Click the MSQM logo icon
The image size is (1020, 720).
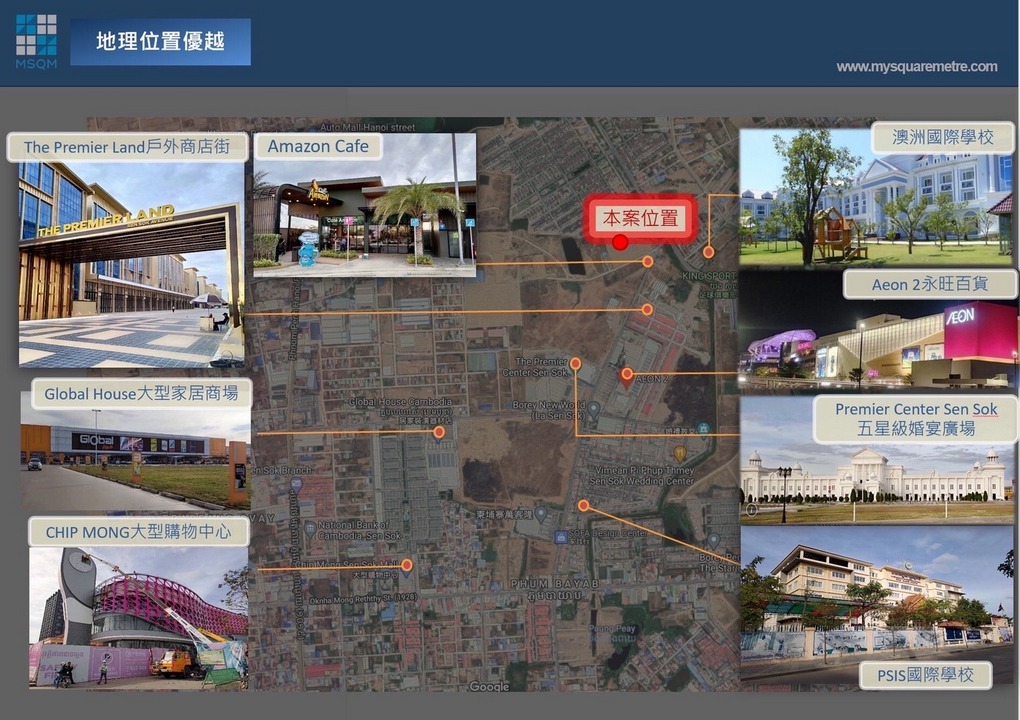coord(36,41)
